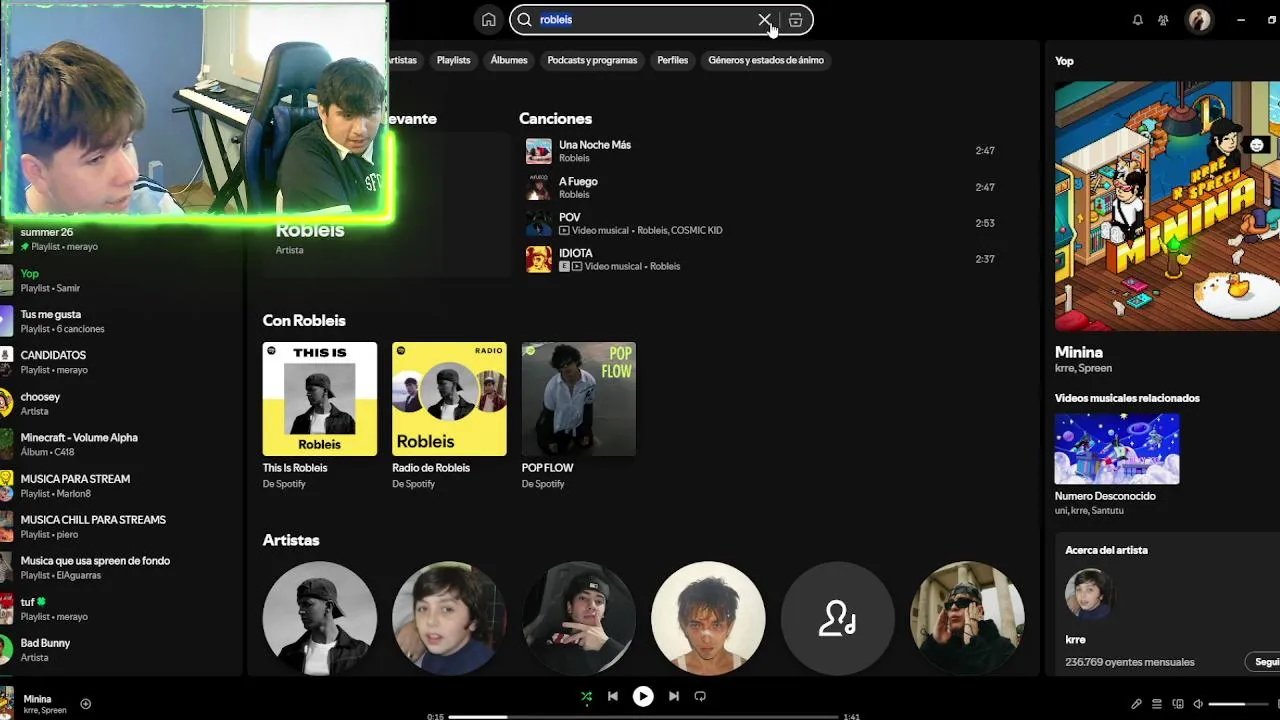Open the play queue icon

[x=1157, y=704]
